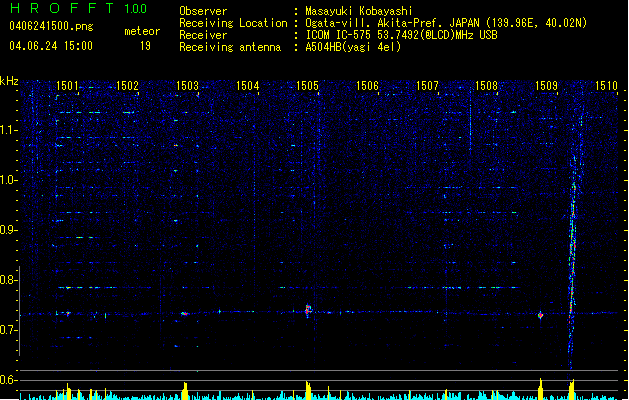The image size is (629, 400).
Task: Click the date 04.06.24 15:00
Action: pyautogui.click(x=51, y=46)
